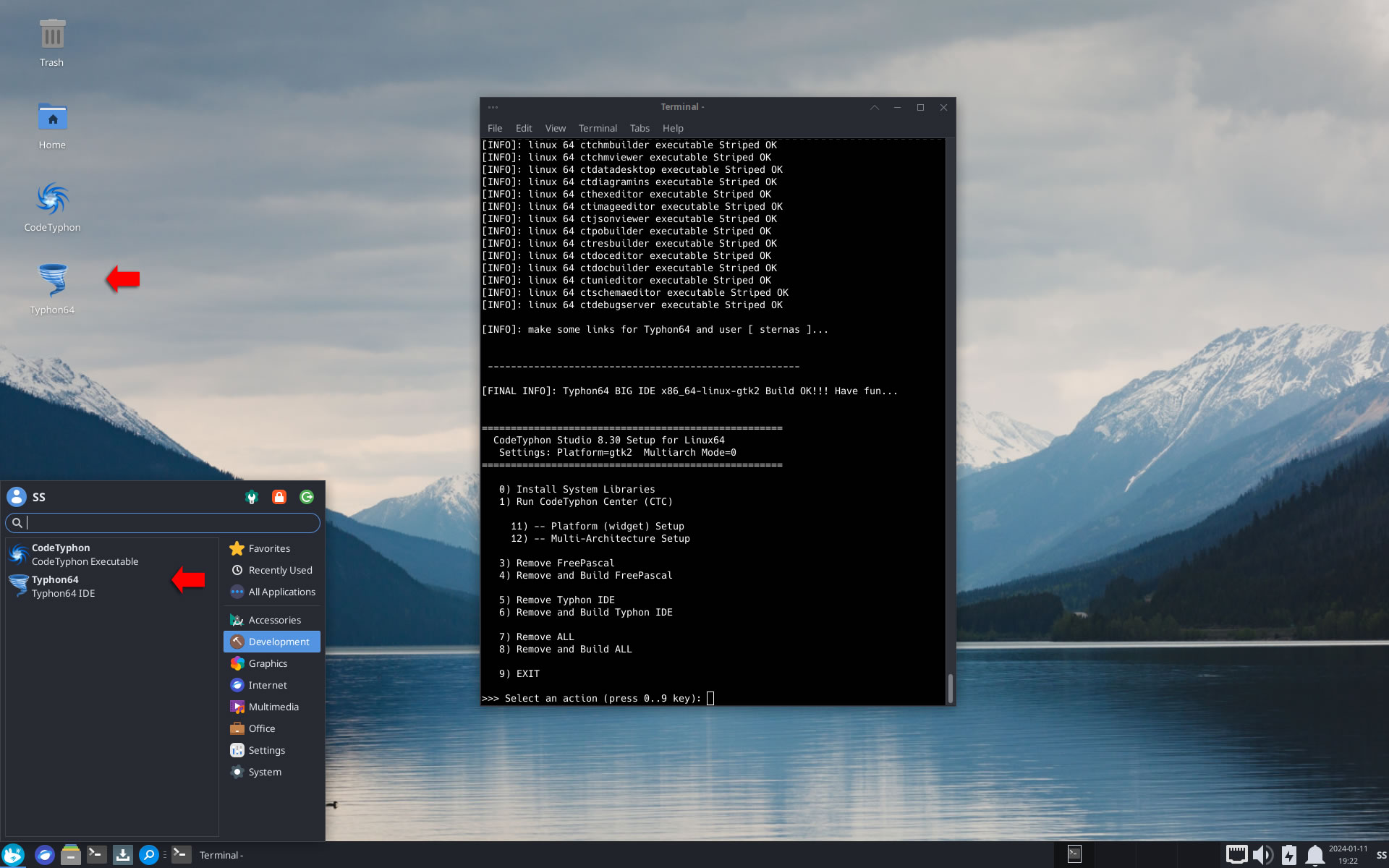
Task: Select the Development category
Action: click(x=272, y=642)
